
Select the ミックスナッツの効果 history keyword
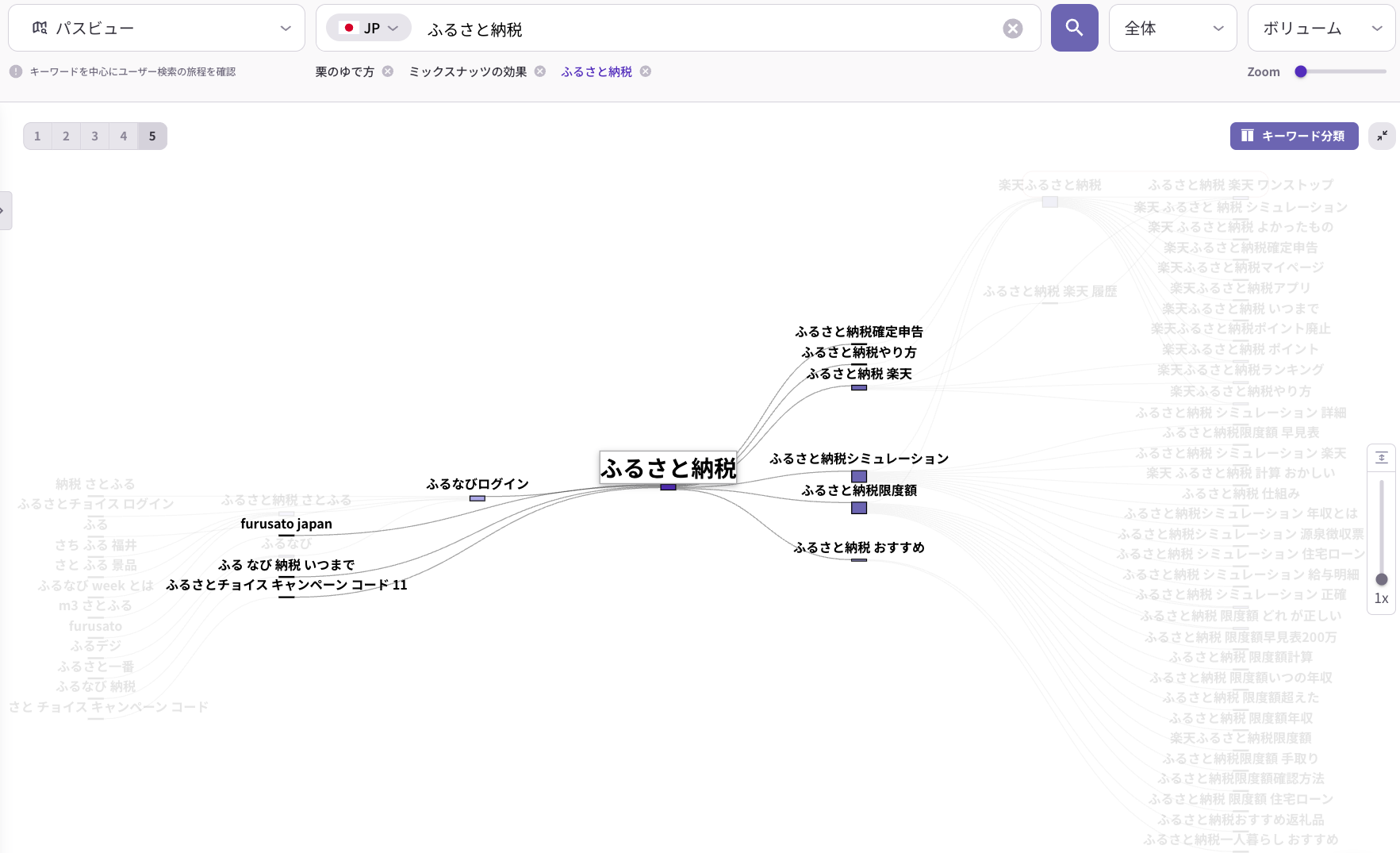468,71
